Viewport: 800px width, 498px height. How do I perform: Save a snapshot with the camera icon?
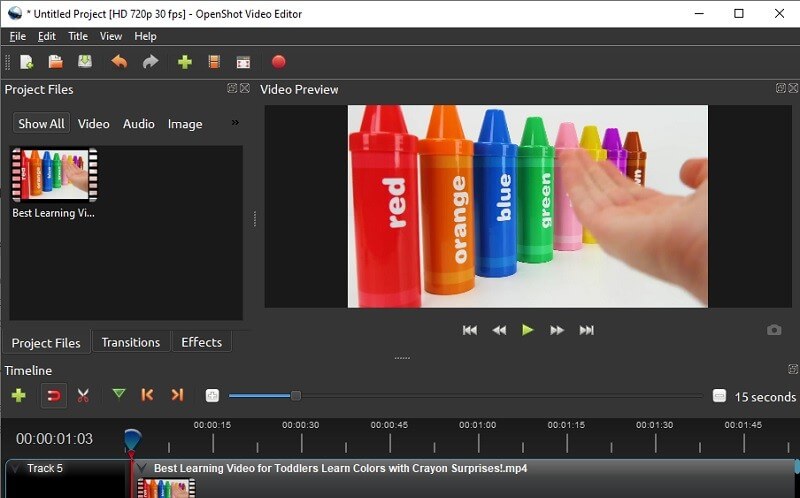pyautogui.click(x=774, y=330)
